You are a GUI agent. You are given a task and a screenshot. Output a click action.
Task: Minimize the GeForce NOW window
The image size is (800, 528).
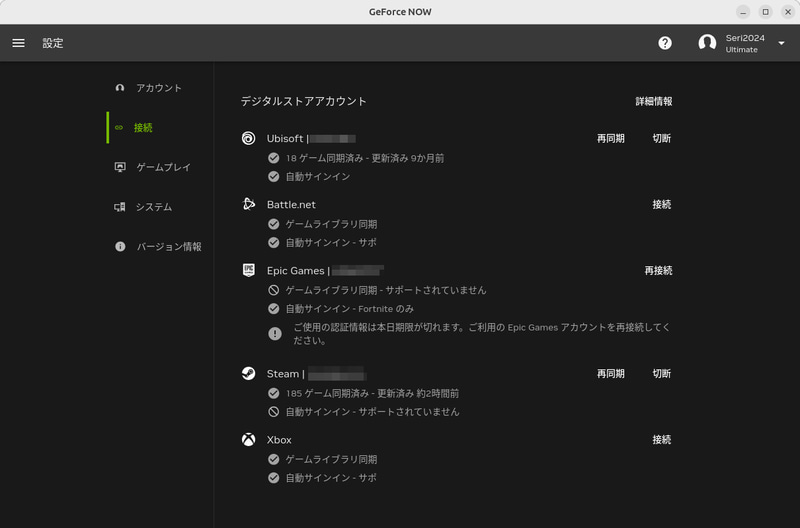point(743,12)
